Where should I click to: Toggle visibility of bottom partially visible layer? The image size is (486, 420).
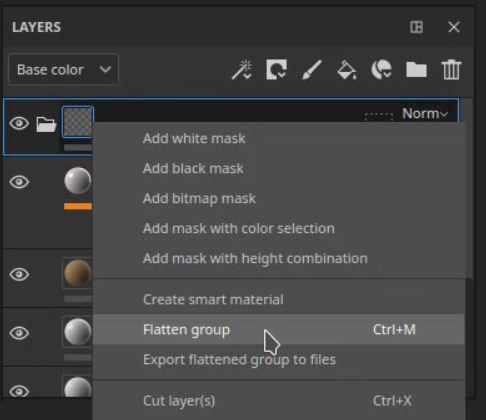(x=19, y=391)
